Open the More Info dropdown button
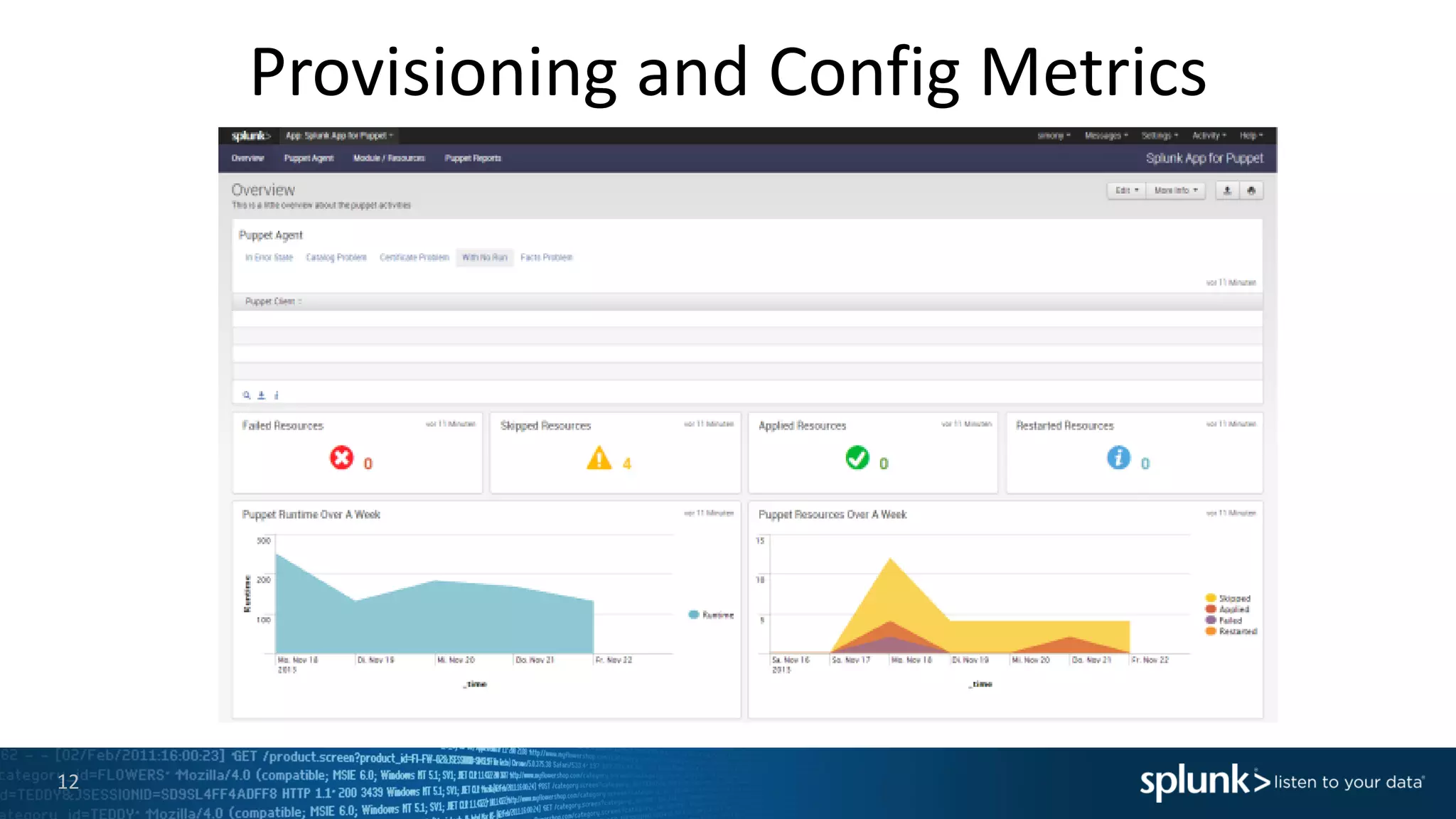1456x819 pixels. [x=1176, y=191]
